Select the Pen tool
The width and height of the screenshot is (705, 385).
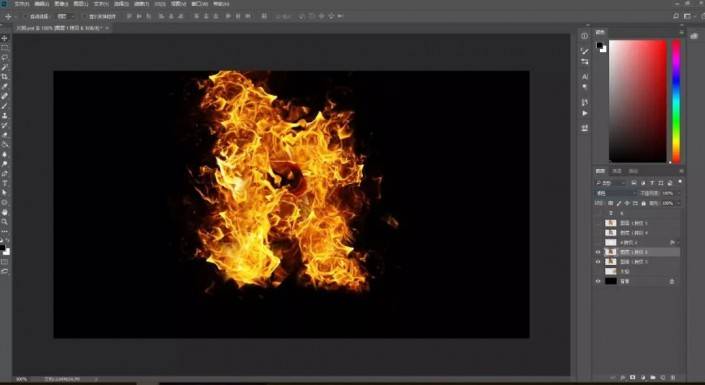coord(5,173)
